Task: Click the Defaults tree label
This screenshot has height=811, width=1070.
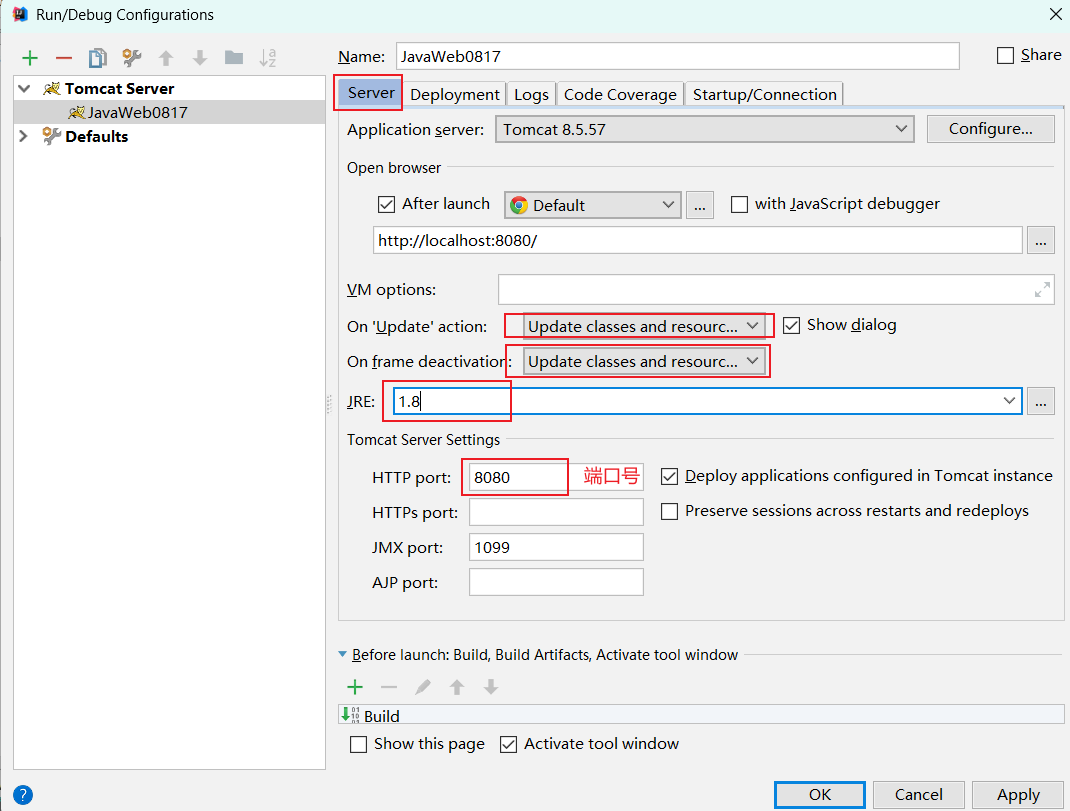Action: pos(96,137)
